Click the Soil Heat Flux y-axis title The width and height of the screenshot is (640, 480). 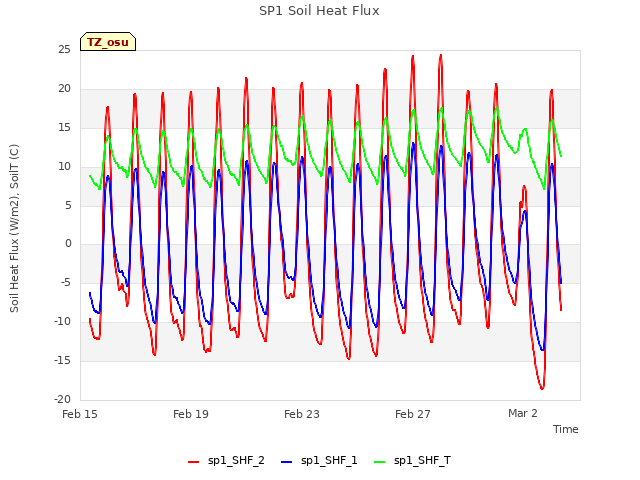14,228
